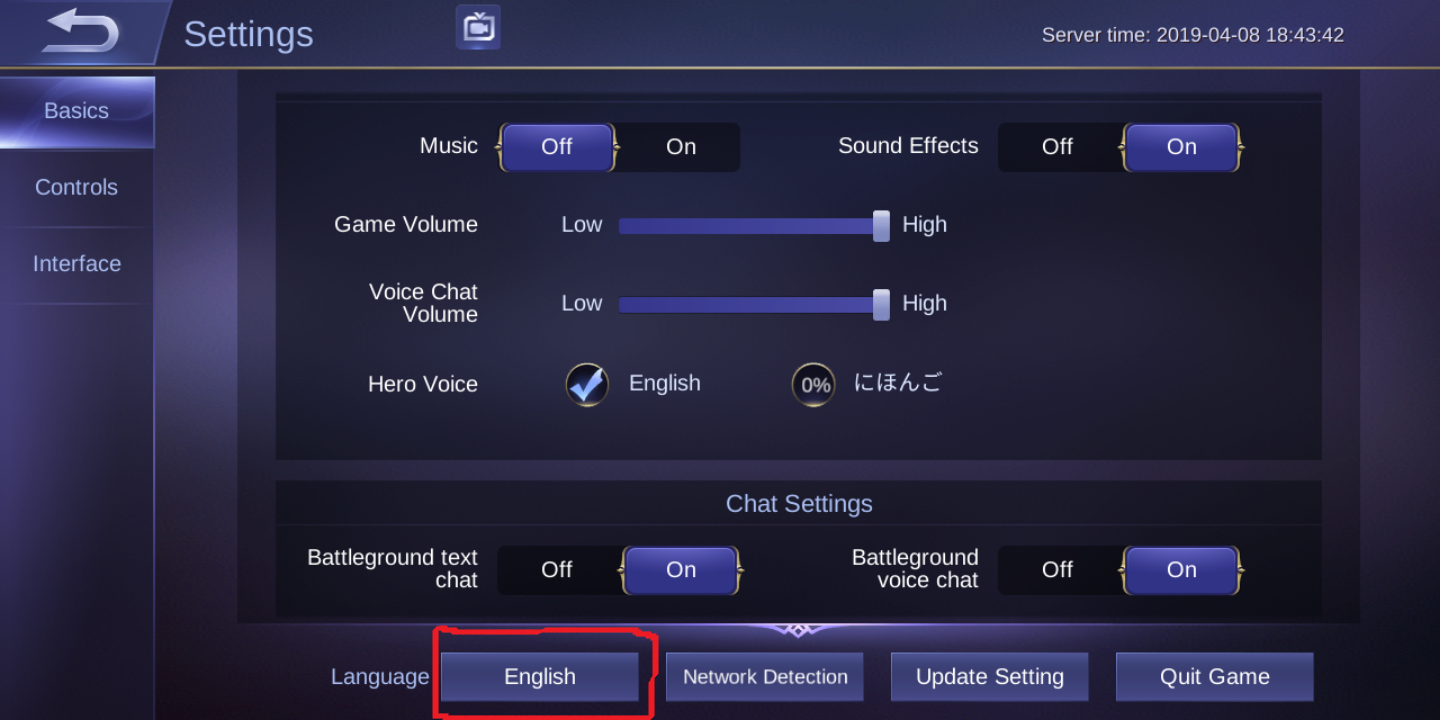Click the Game Volume slider handle
The image size is (1440, 720).
click(881, 225)
